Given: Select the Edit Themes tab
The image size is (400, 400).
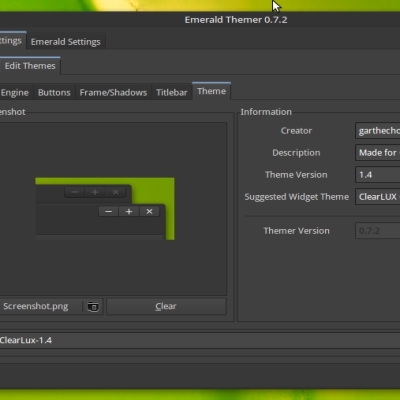Looking at the screenshot, I should (30, 66).
